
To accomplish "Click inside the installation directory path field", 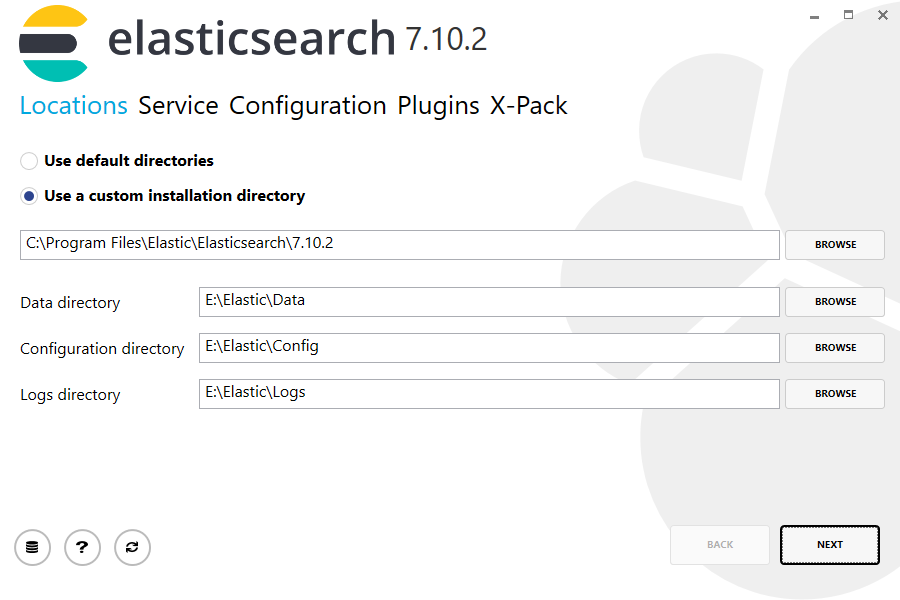I will [x=400, y=244].
